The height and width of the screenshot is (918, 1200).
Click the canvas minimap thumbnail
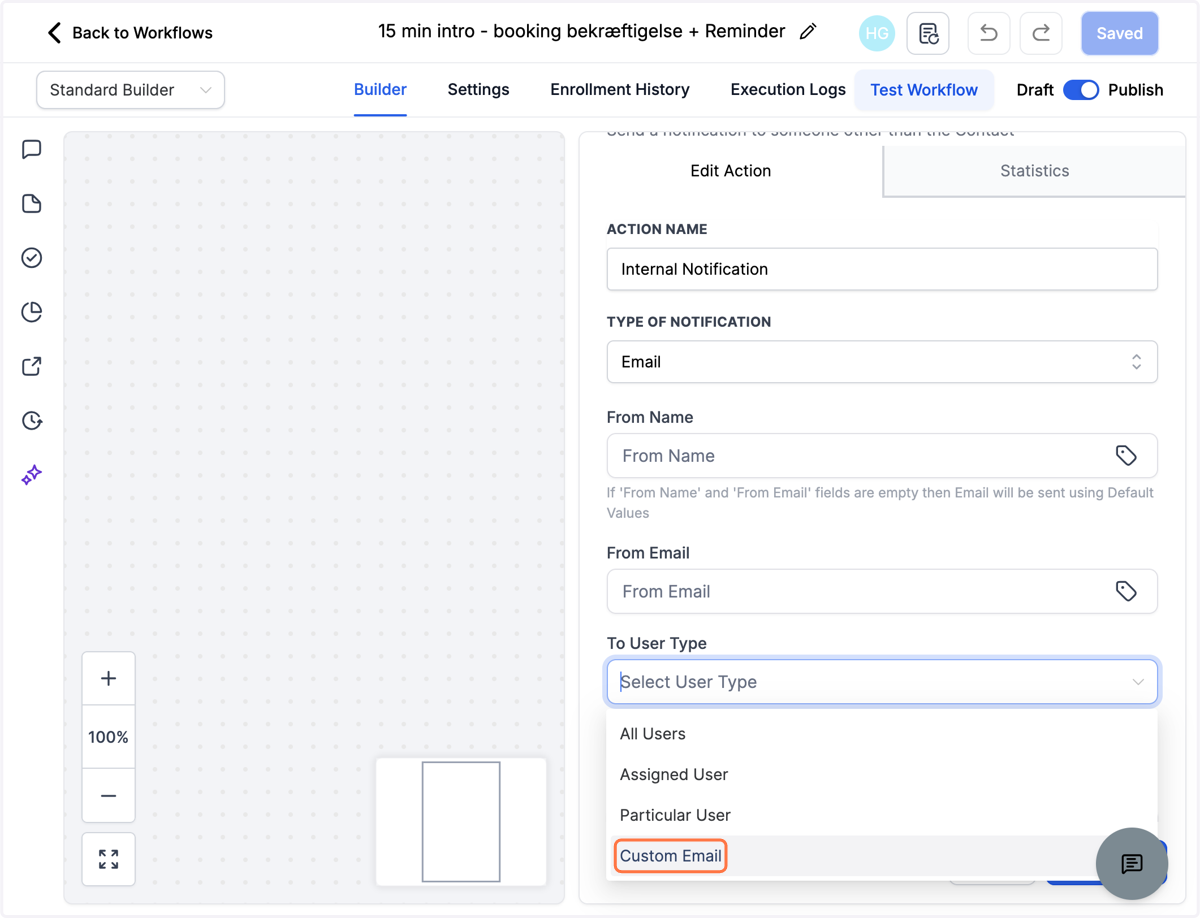click(461, 822)
